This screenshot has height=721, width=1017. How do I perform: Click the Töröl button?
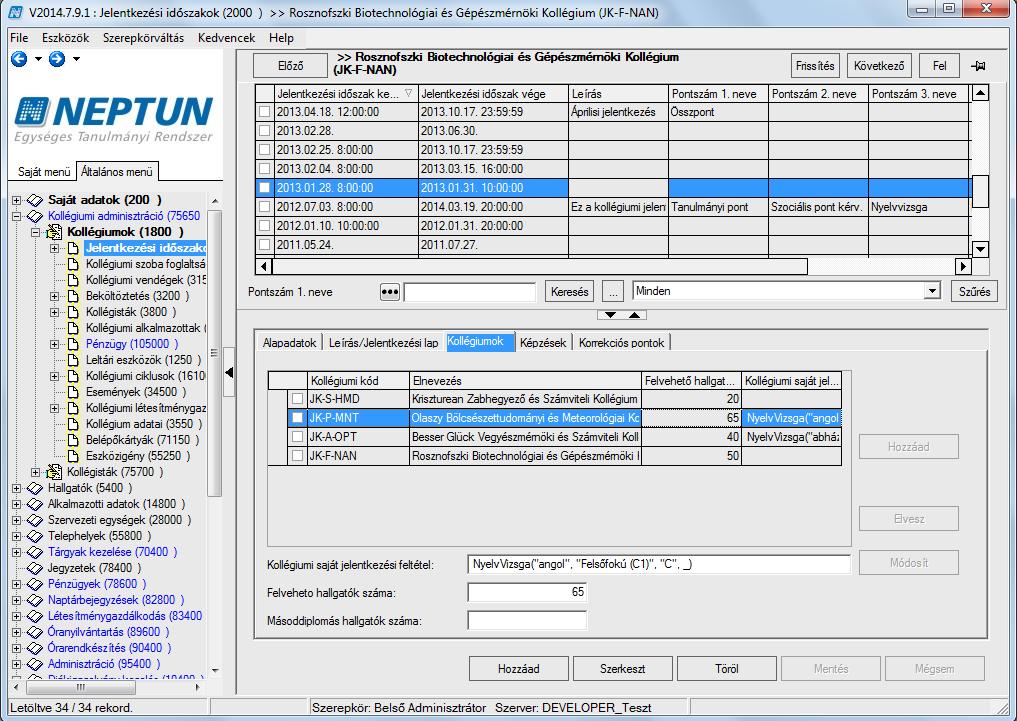726,668
